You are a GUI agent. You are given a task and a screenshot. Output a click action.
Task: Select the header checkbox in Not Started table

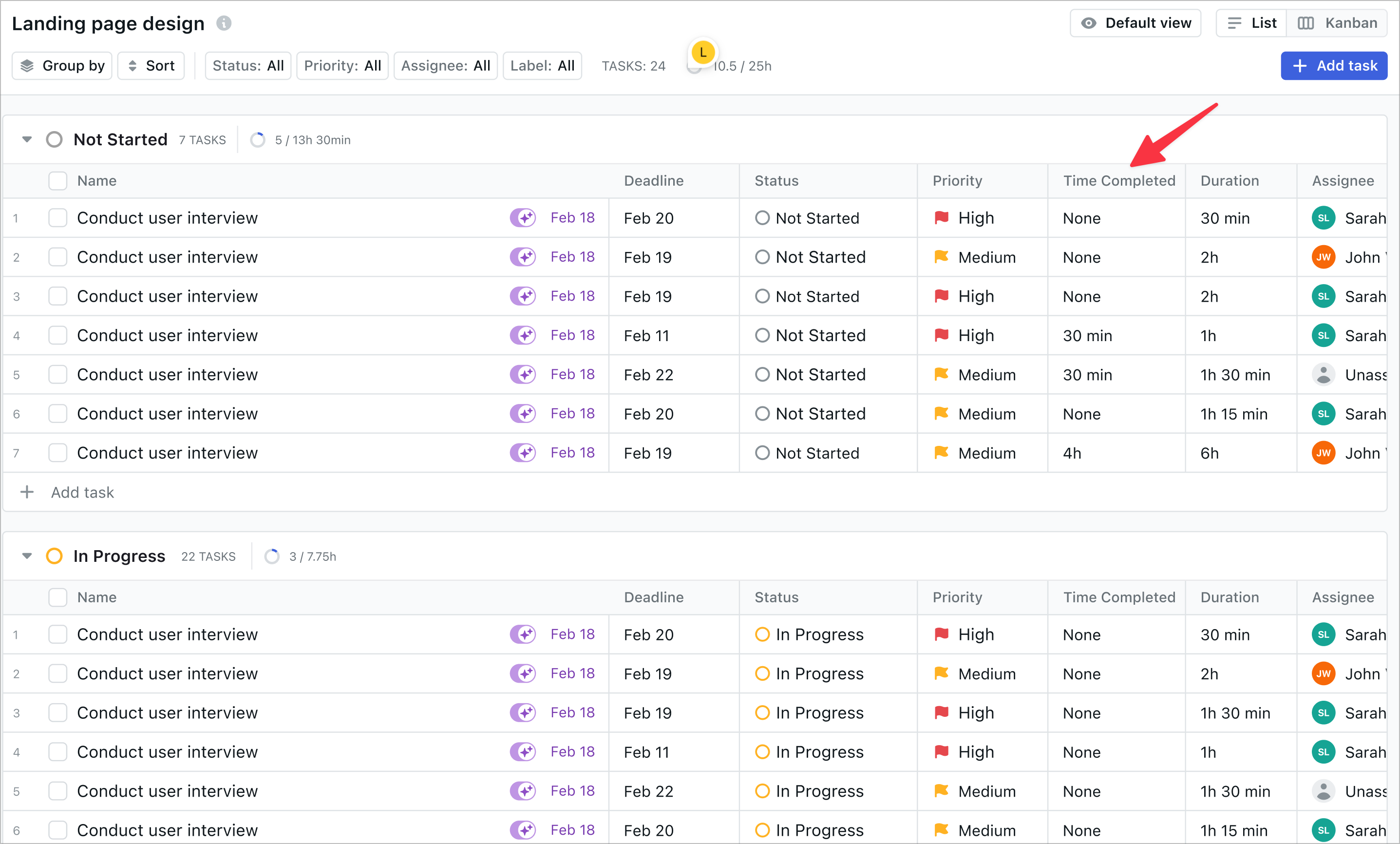[57, 180]
